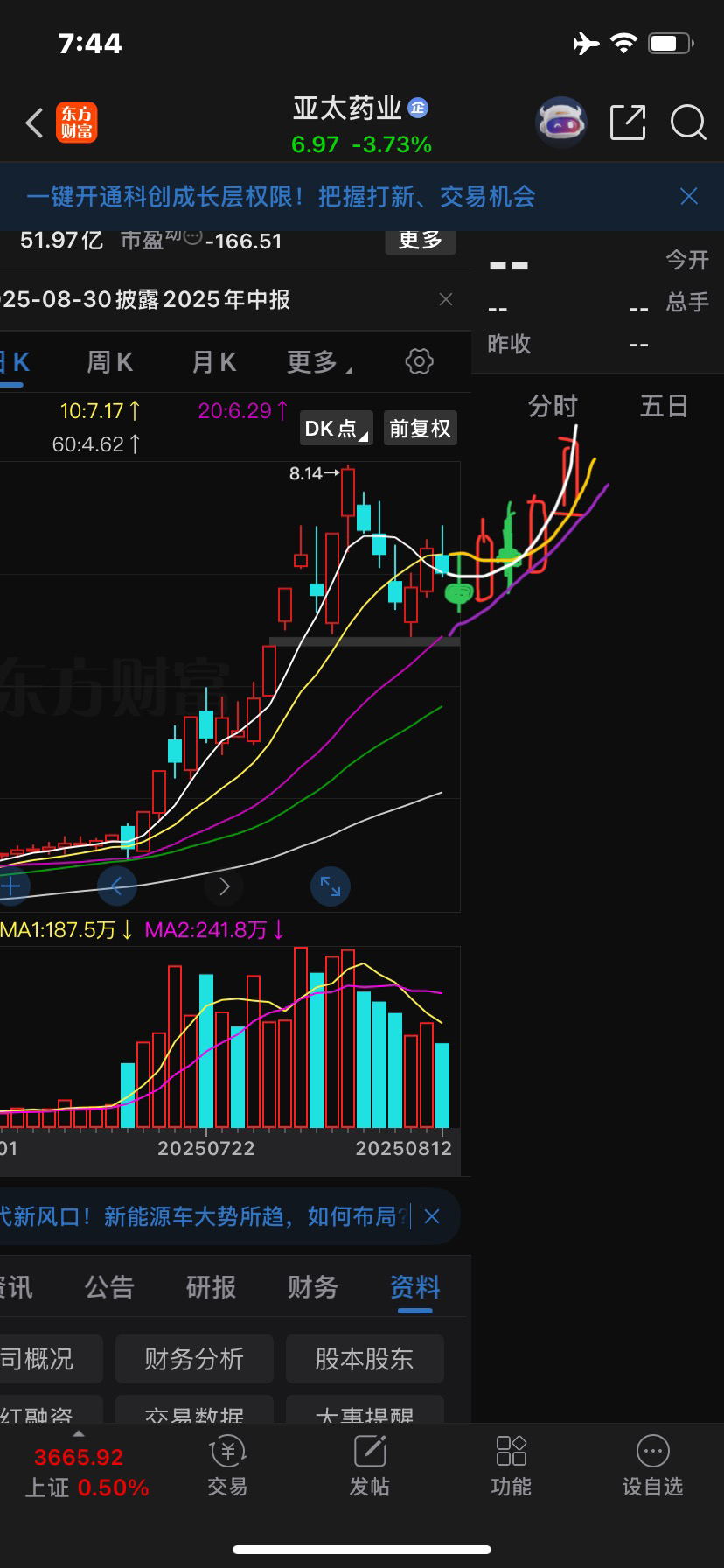Screen dimensions: 724x1568
Task: Dismiss the 2025年中报 disclosure notice
Action: 446,299
